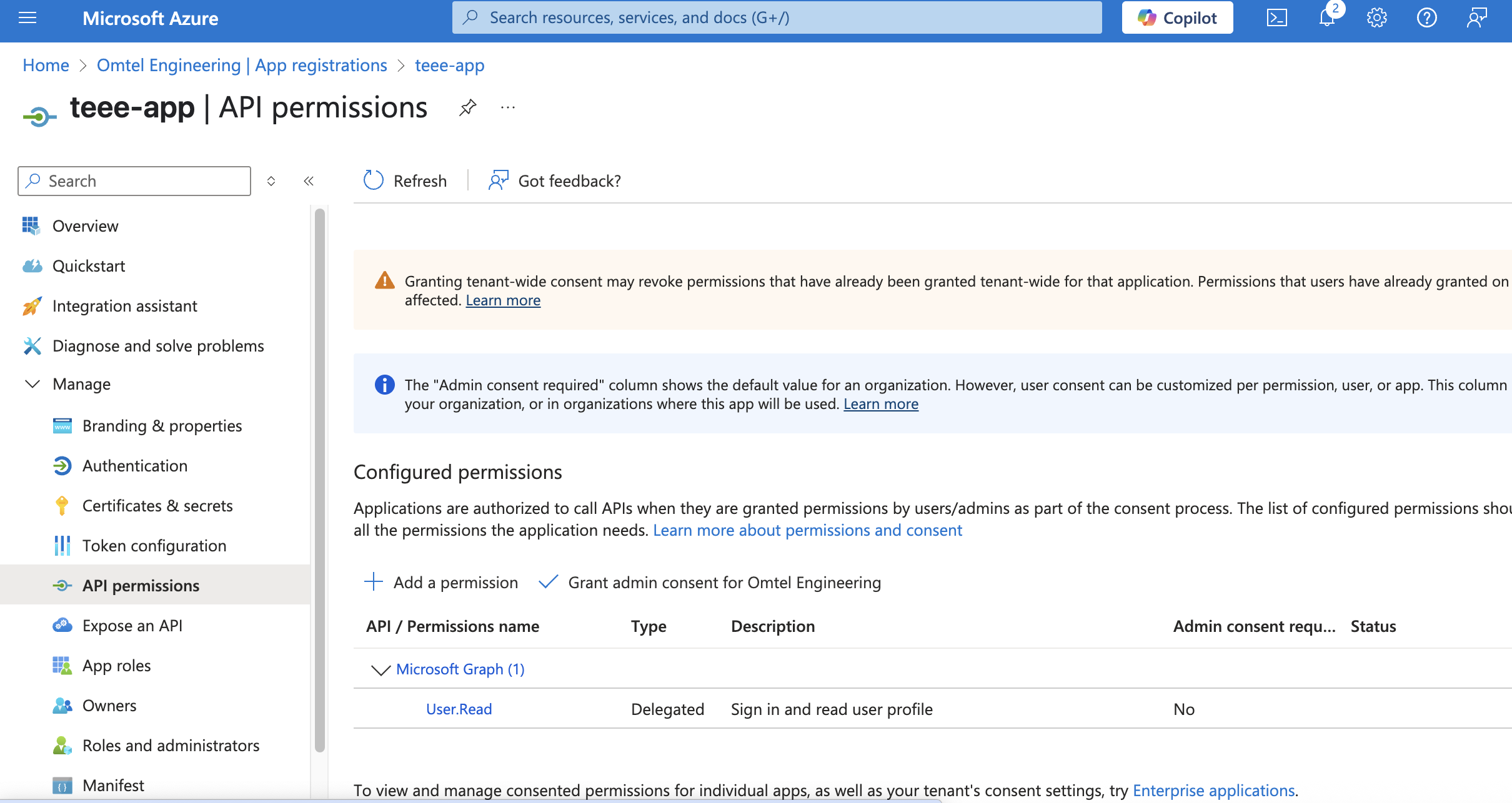1512x803 pixels.
Task: Click Grant admin consent for Omtel Engineering
Action: [710, 582]
